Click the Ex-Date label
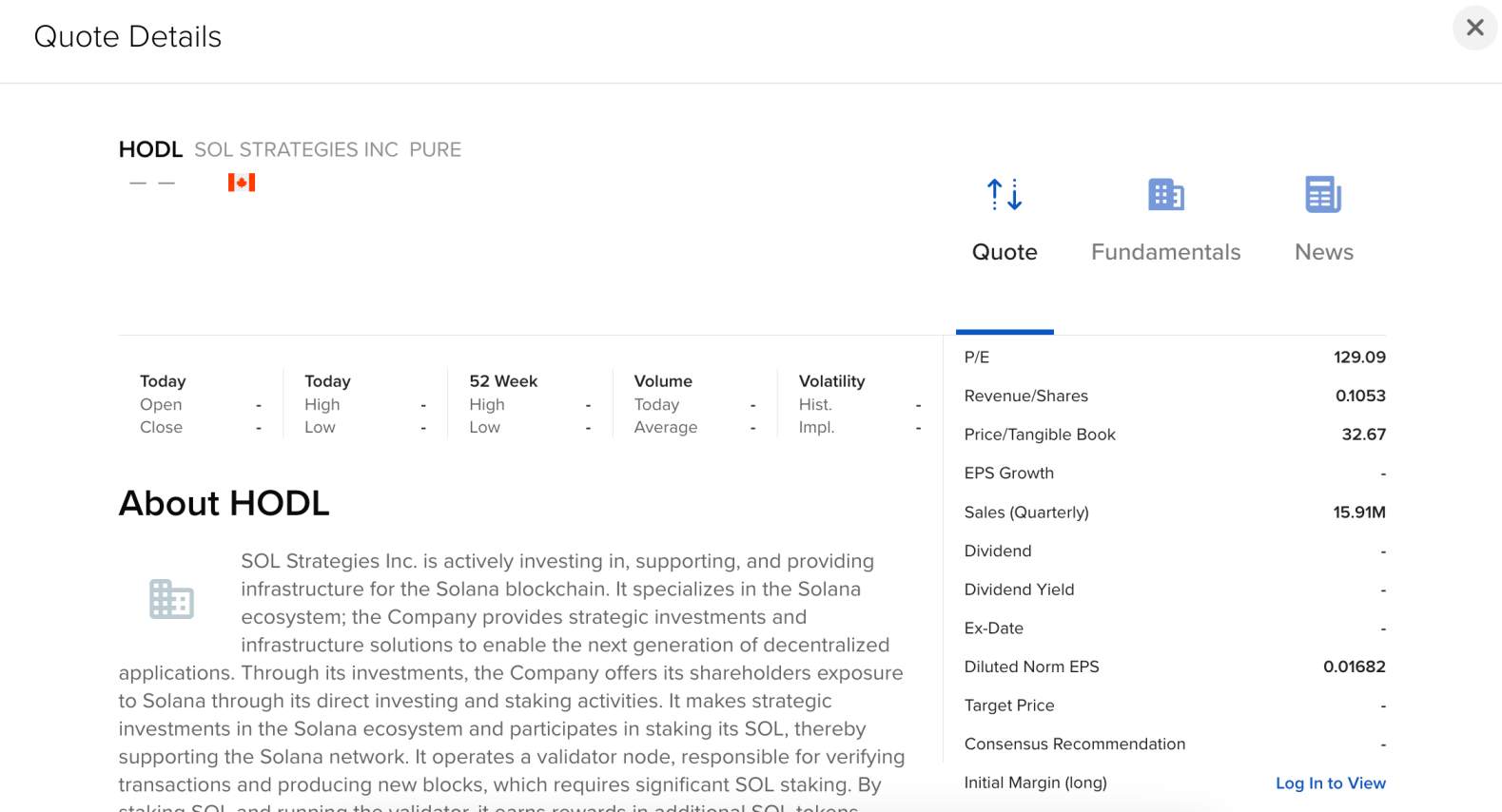 [993, 628]
